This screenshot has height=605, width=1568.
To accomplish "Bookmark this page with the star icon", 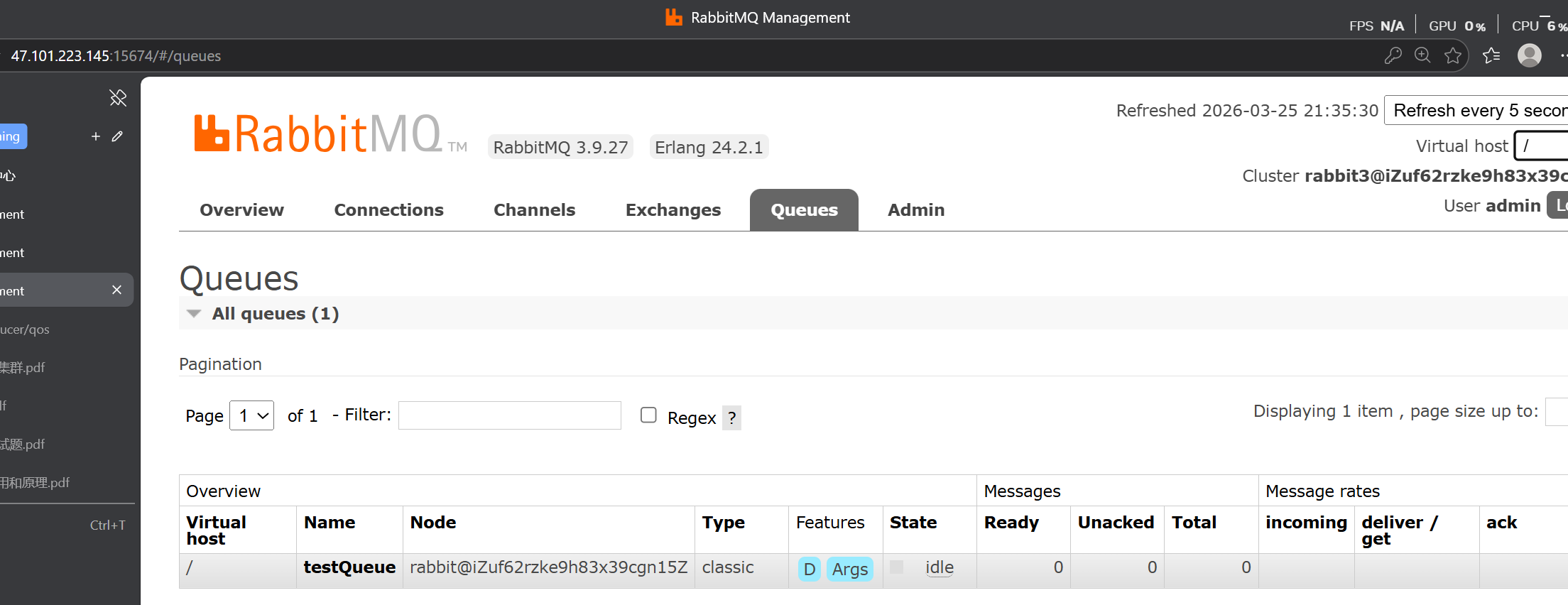I will point(1453,55).
